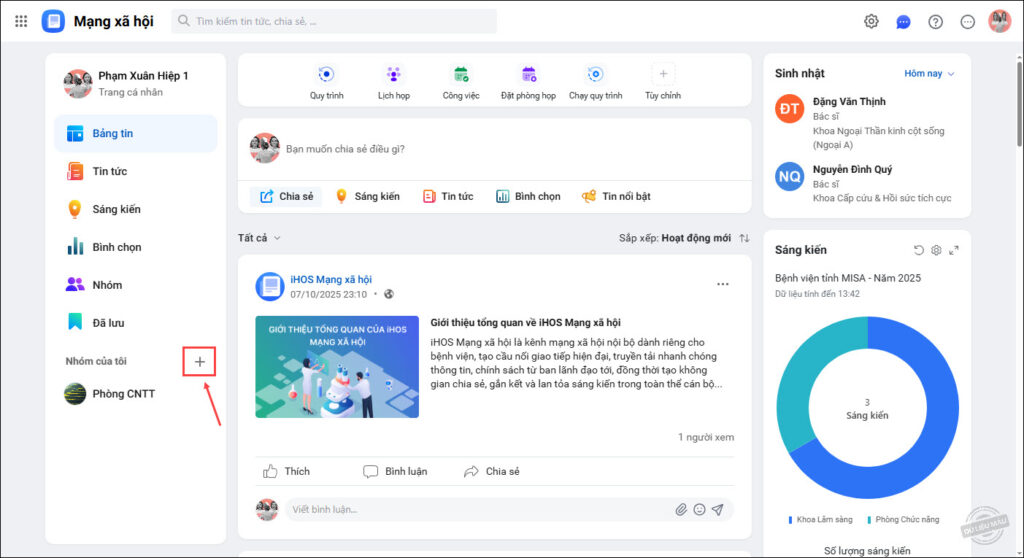Expand the Sáng kiến widget fullscreen
The width and height of the screenshot is (1024, 558).
(953, 250)
